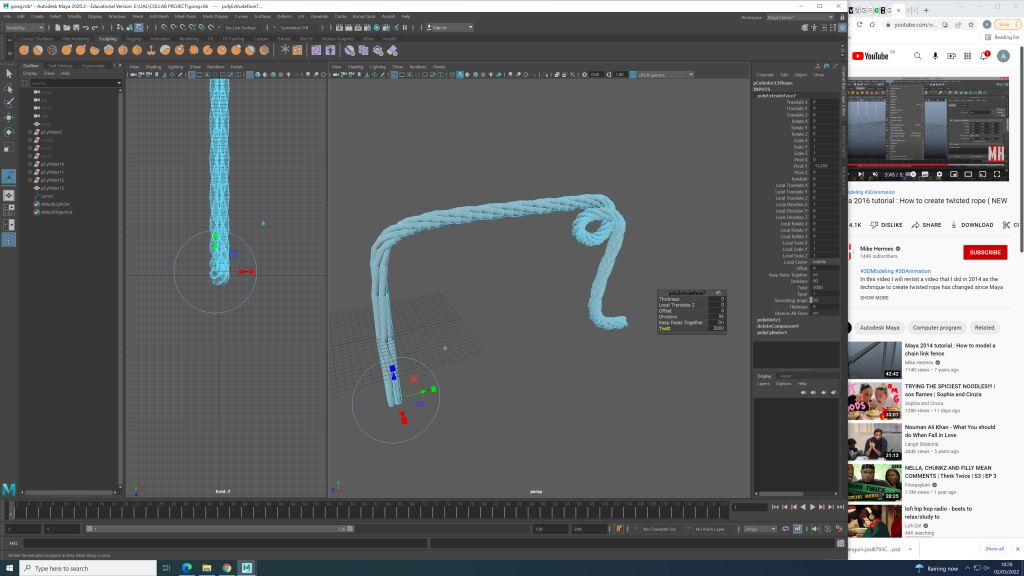Activate the Lasso Select tool
This screenshot has height=576, width=1024.
click(x=9, y=88)
